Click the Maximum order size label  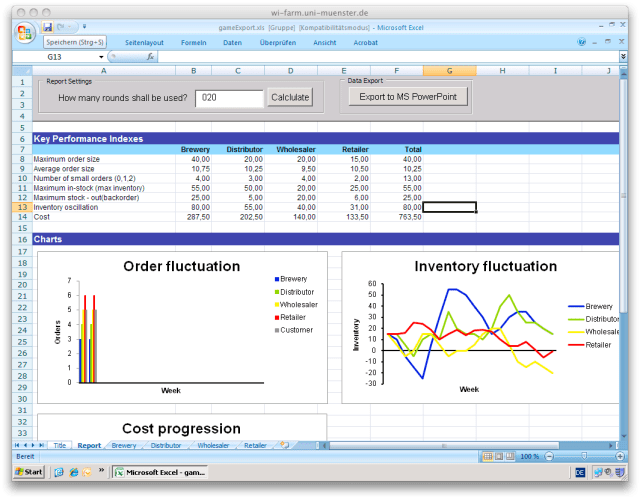67,159
